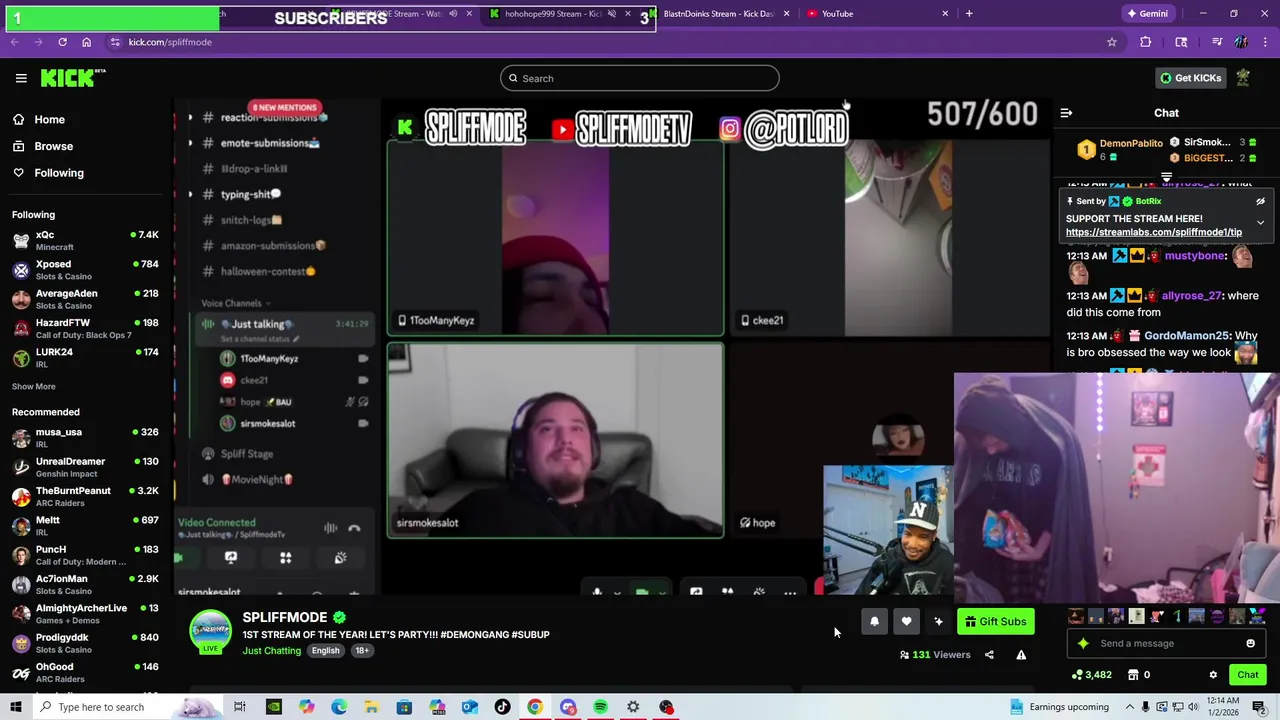The width and height of the screenshot is (1280, 720).
Task: Open Ac7ionMan recommended channel
Action: click(85, 584)
